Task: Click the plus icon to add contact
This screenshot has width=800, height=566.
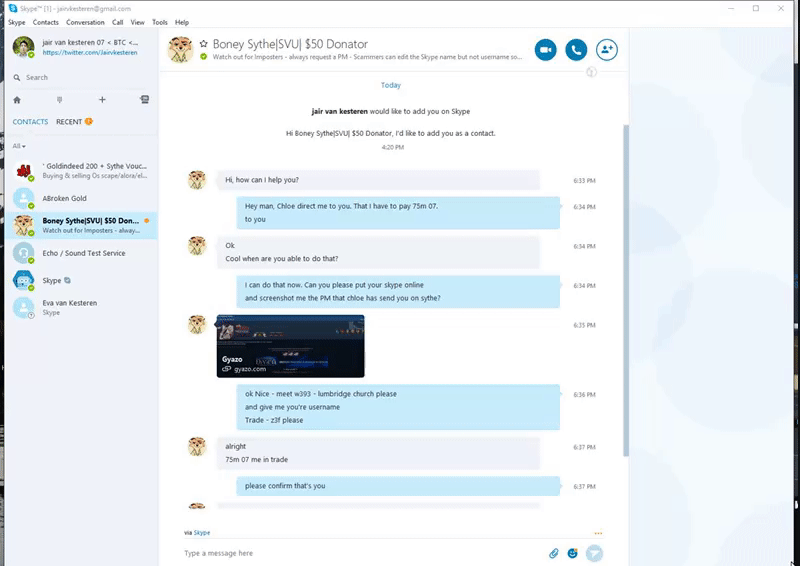Action: pos(102,100)
